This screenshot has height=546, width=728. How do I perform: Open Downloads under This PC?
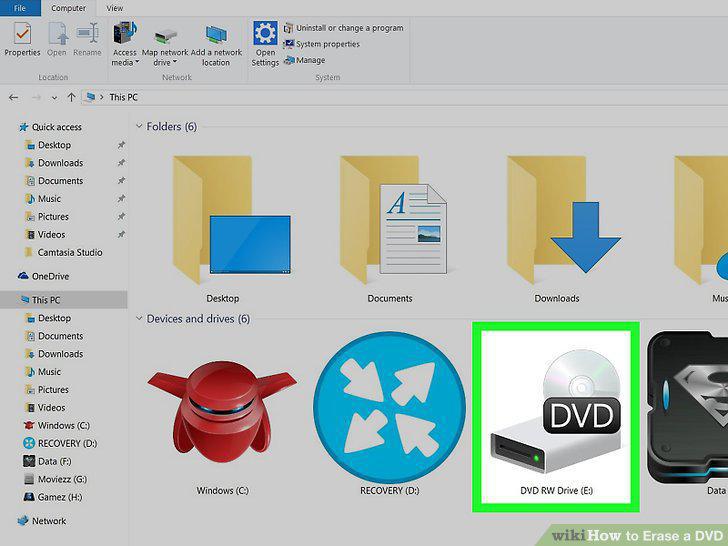[x=54, y=354]
